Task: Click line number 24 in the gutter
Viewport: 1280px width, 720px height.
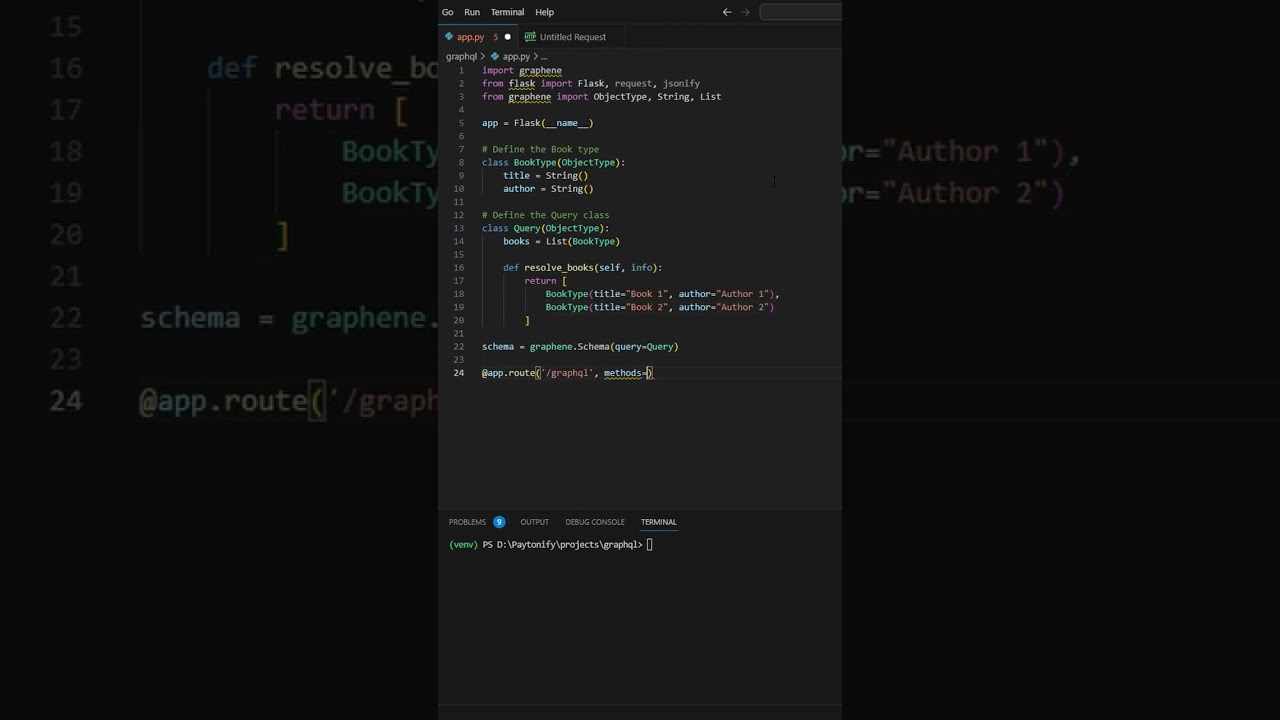Action: (x=459, y=373)
